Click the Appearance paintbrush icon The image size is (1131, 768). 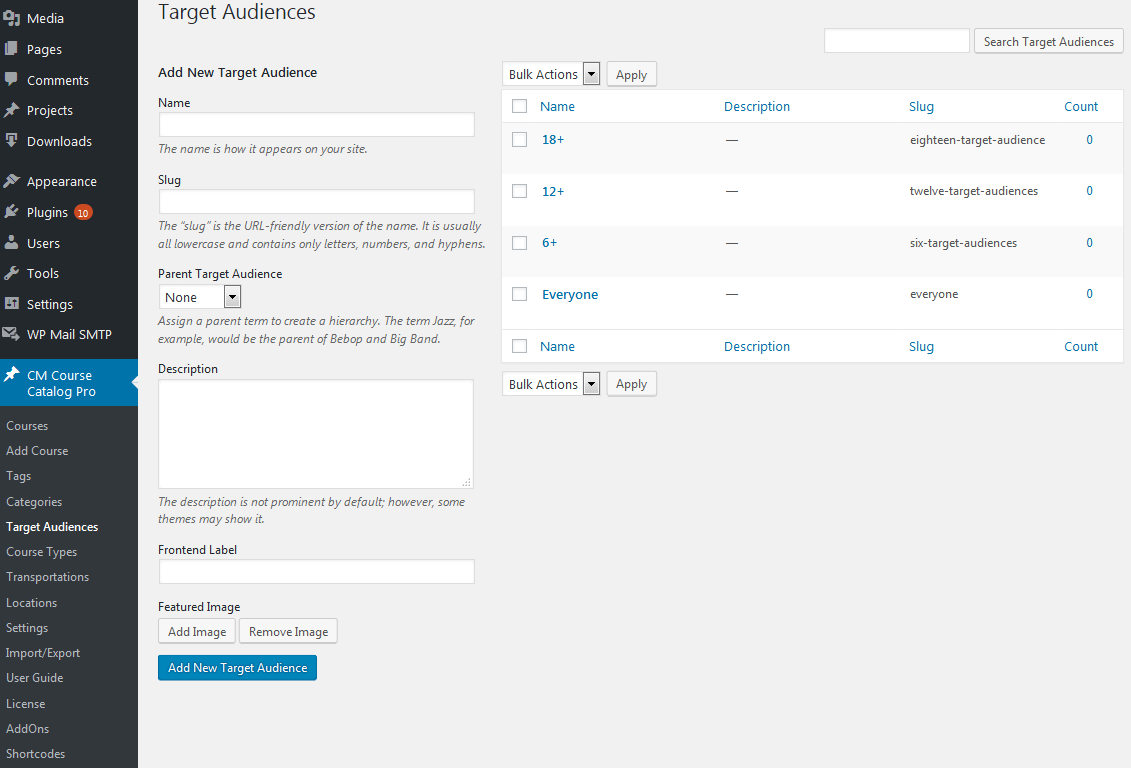[x=11, y=181]
